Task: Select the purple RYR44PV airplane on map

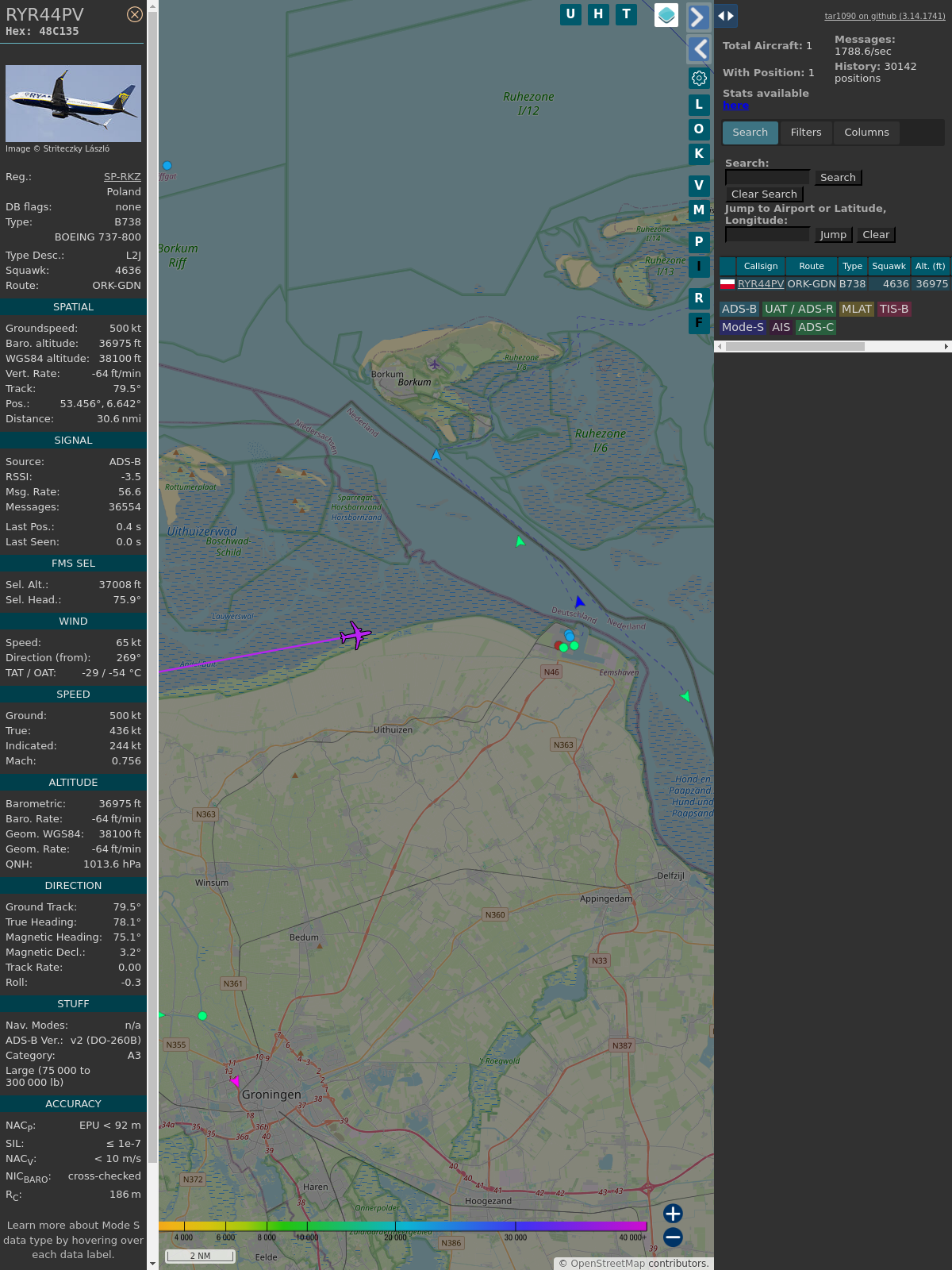Action: [x=355, y=635]
